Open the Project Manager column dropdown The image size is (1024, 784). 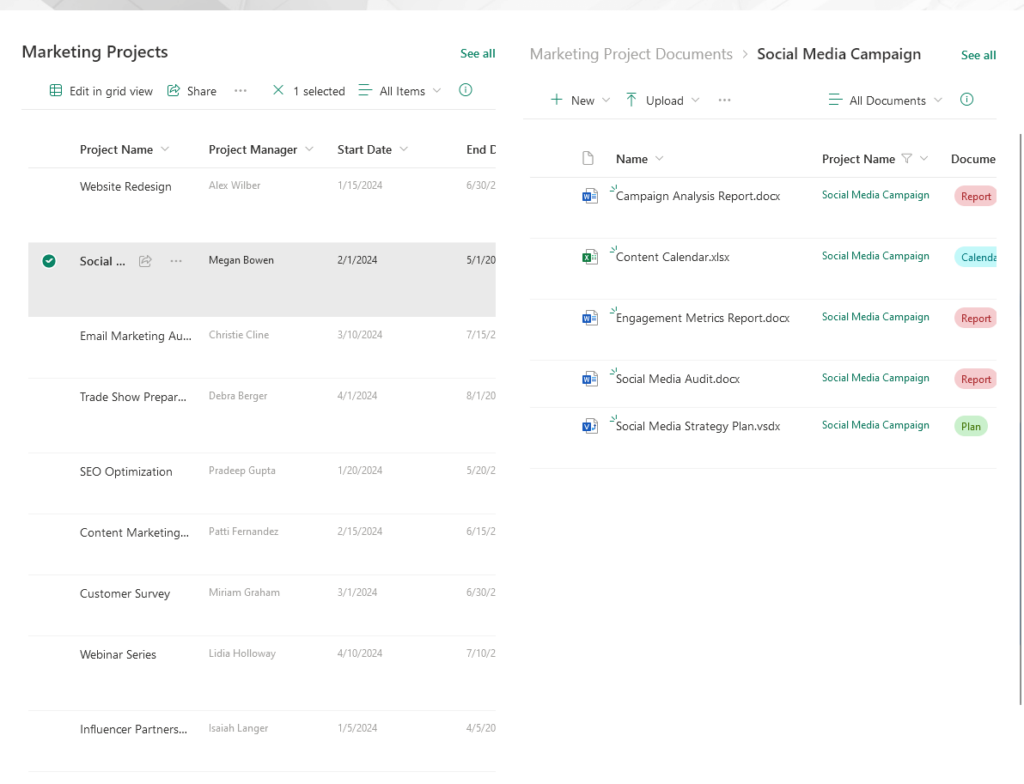(310, 149)
